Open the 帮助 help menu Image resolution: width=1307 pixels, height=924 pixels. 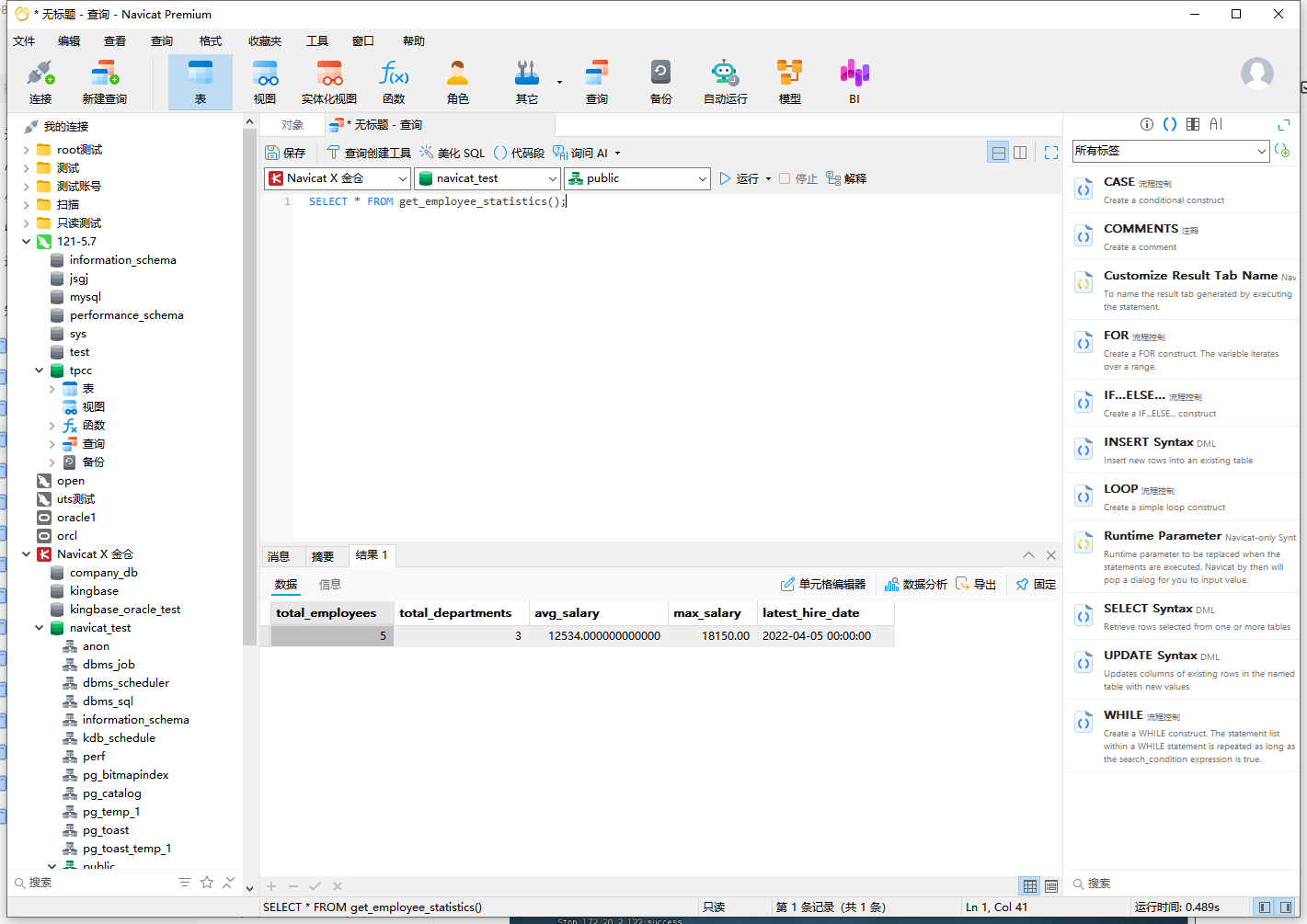tap(414, 41)
